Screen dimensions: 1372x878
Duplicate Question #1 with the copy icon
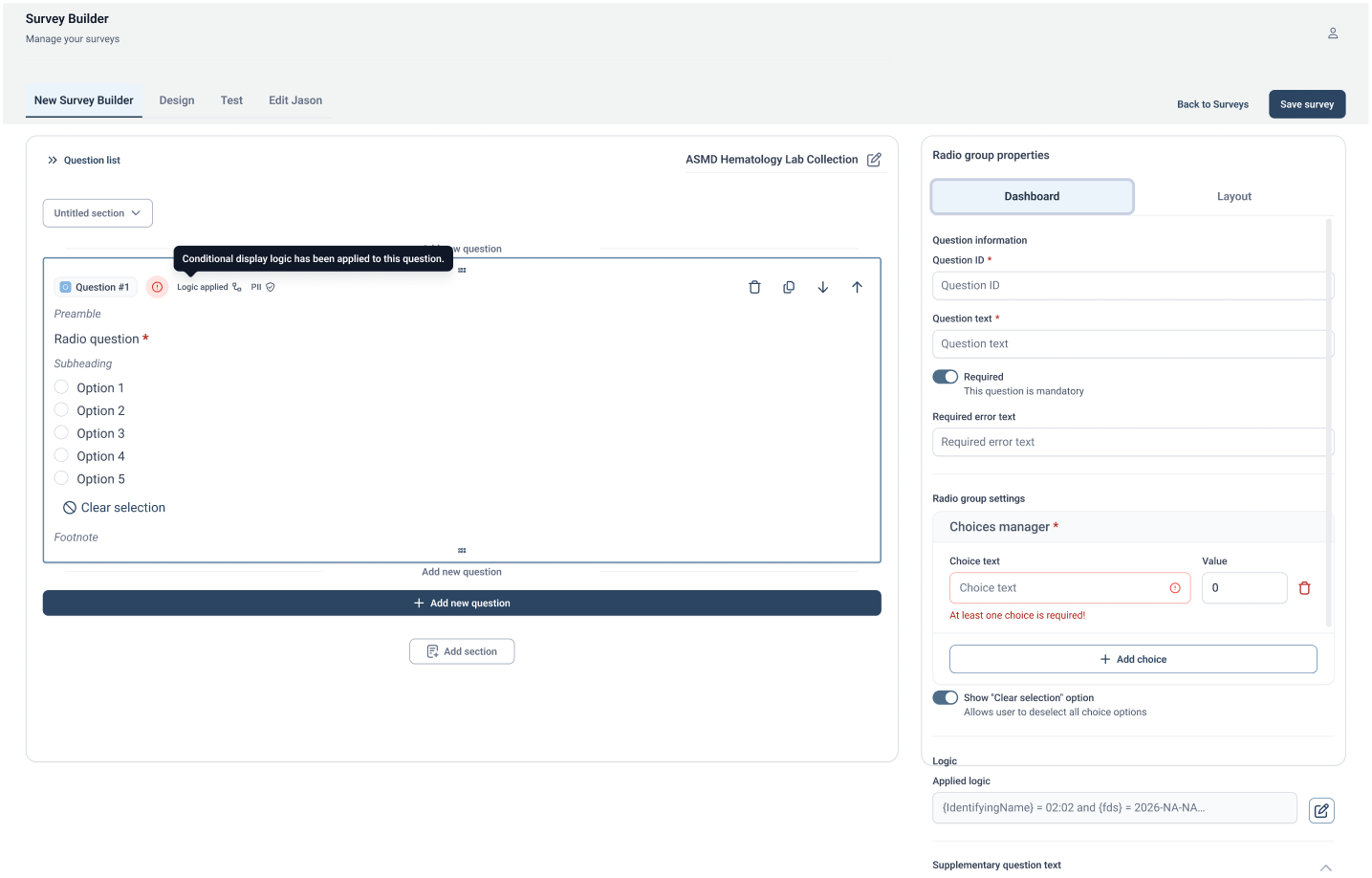click(789, 287)
